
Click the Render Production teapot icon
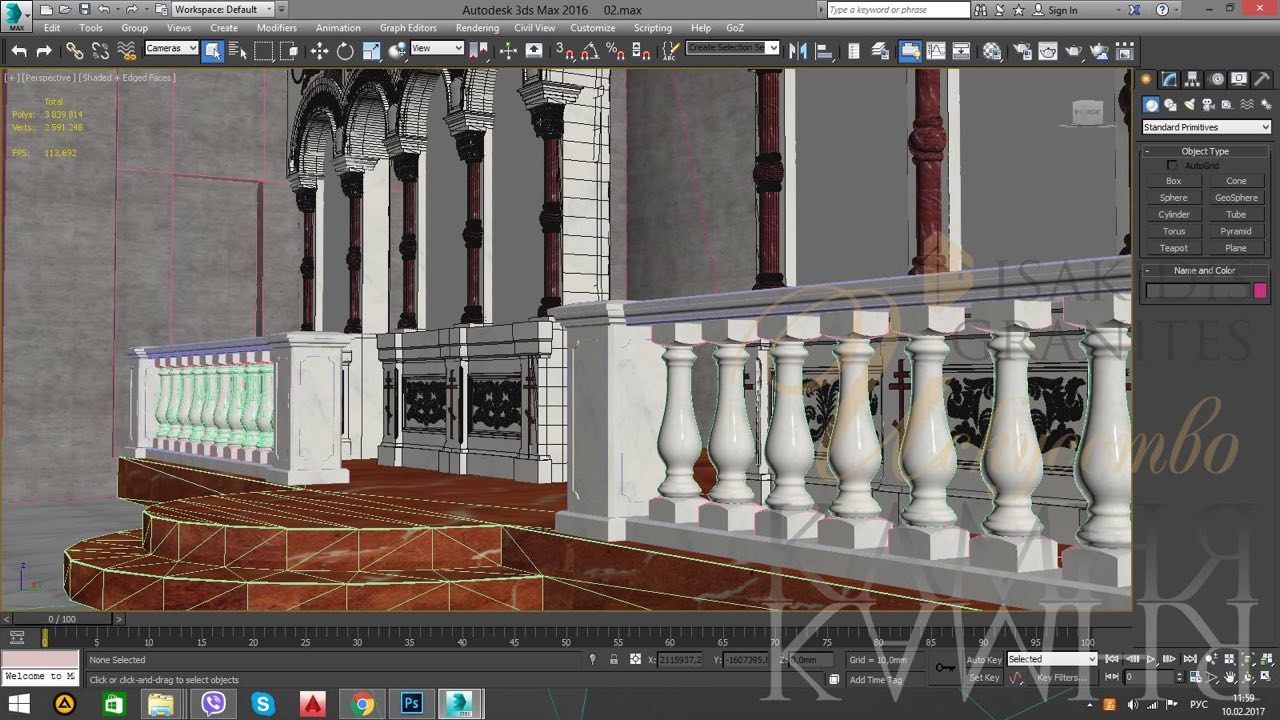[x=1073, y=51]
